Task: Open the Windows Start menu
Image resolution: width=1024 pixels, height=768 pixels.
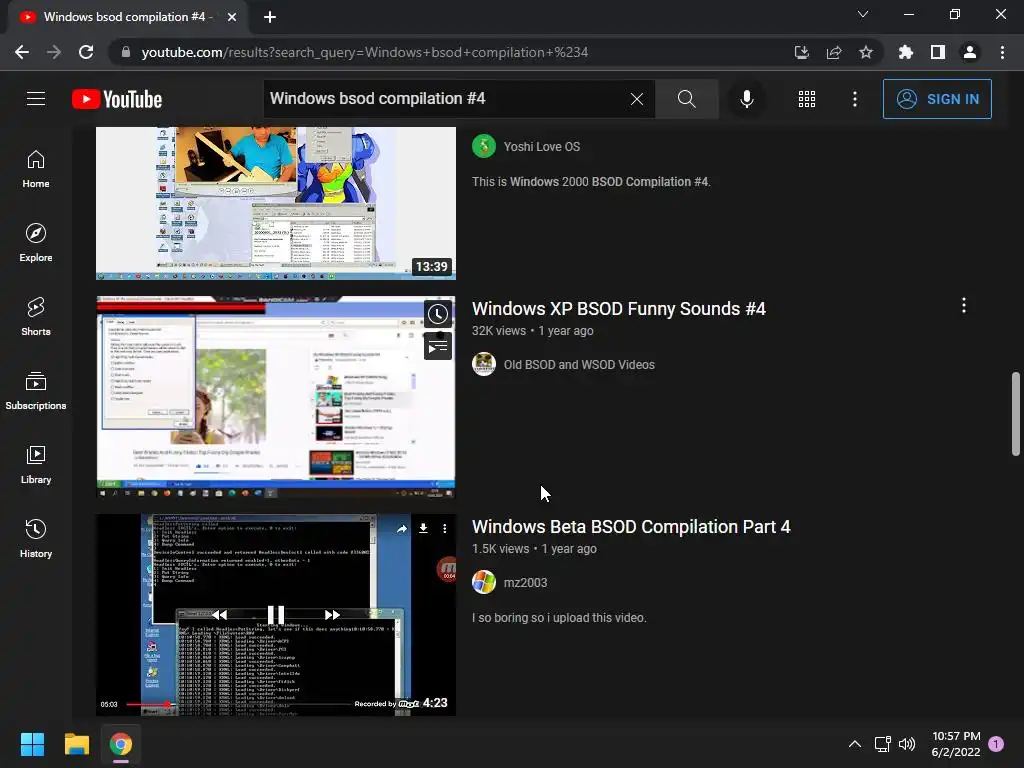Action: [x=32, y=744]
